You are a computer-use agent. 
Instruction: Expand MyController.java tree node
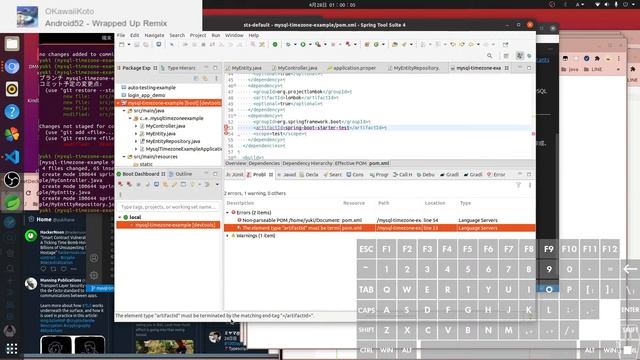click(x=136, y=126)
